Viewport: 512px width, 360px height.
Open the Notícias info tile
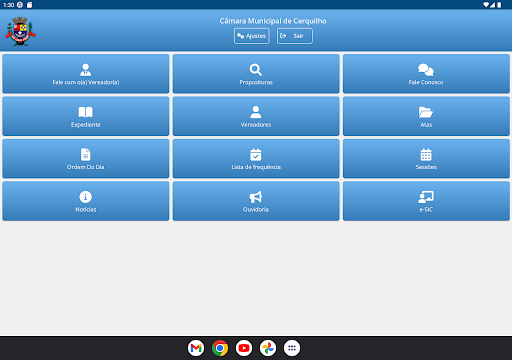(x=86, y=201)
